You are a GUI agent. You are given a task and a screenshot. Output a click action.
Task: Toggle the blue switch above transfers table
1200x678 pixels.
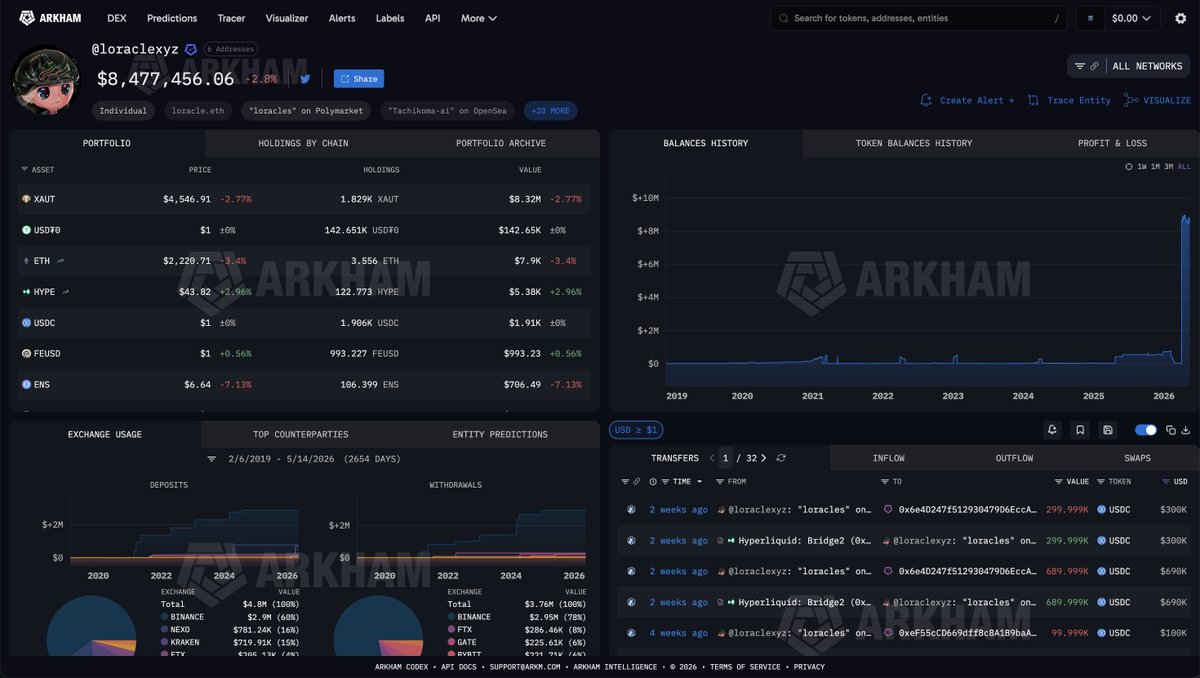tap(1146, 430)
